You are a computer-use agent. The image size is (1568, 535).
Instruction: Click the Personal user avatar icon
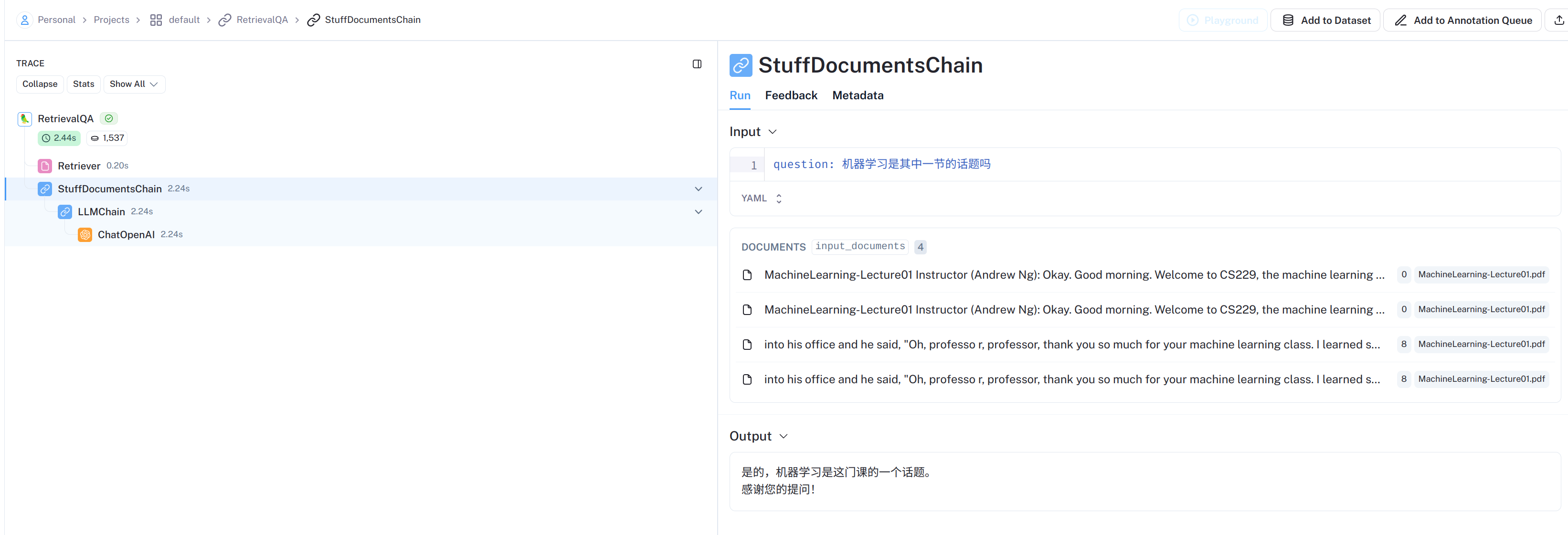point(24,20)
